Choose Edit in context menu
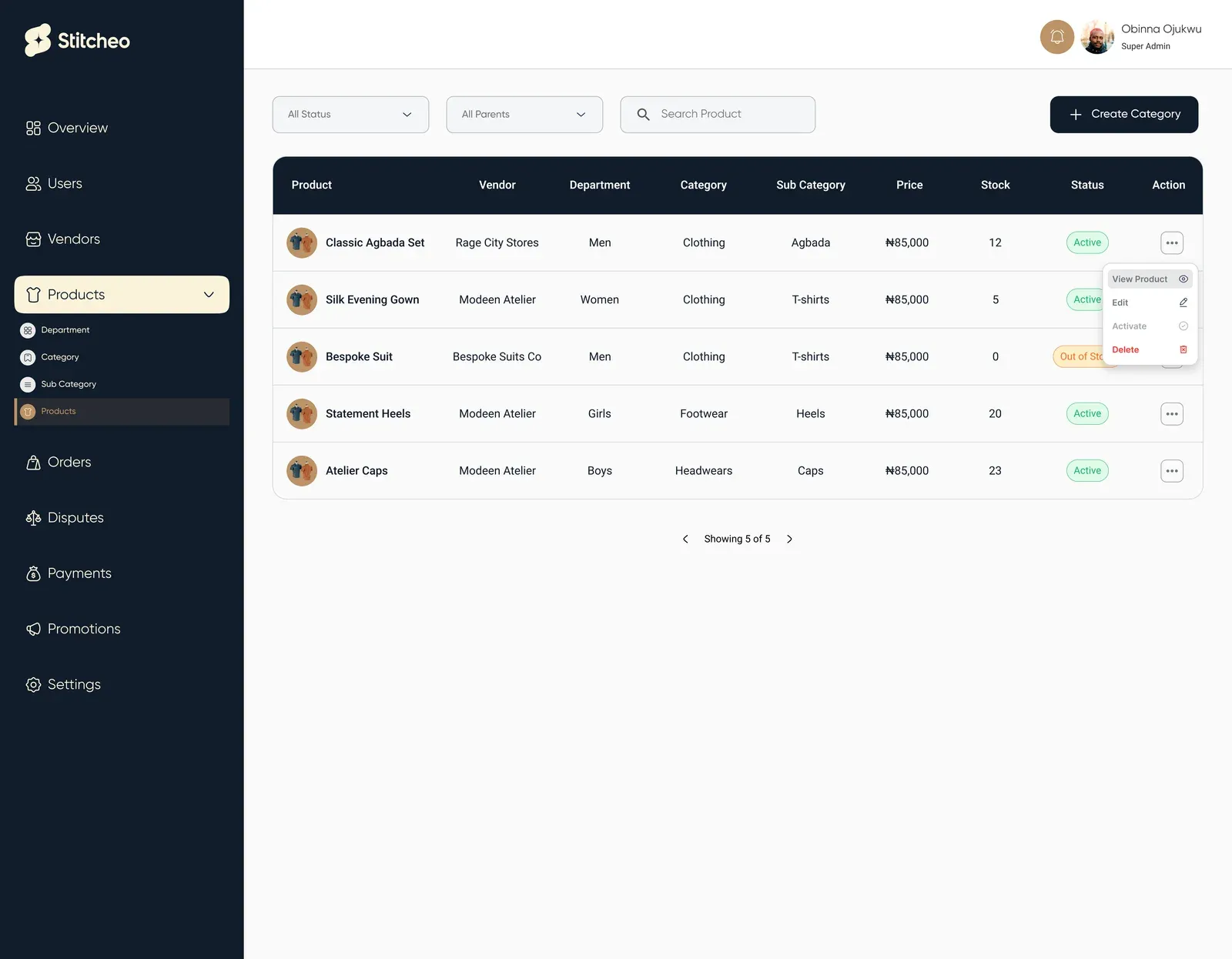 coord(1150,302)
